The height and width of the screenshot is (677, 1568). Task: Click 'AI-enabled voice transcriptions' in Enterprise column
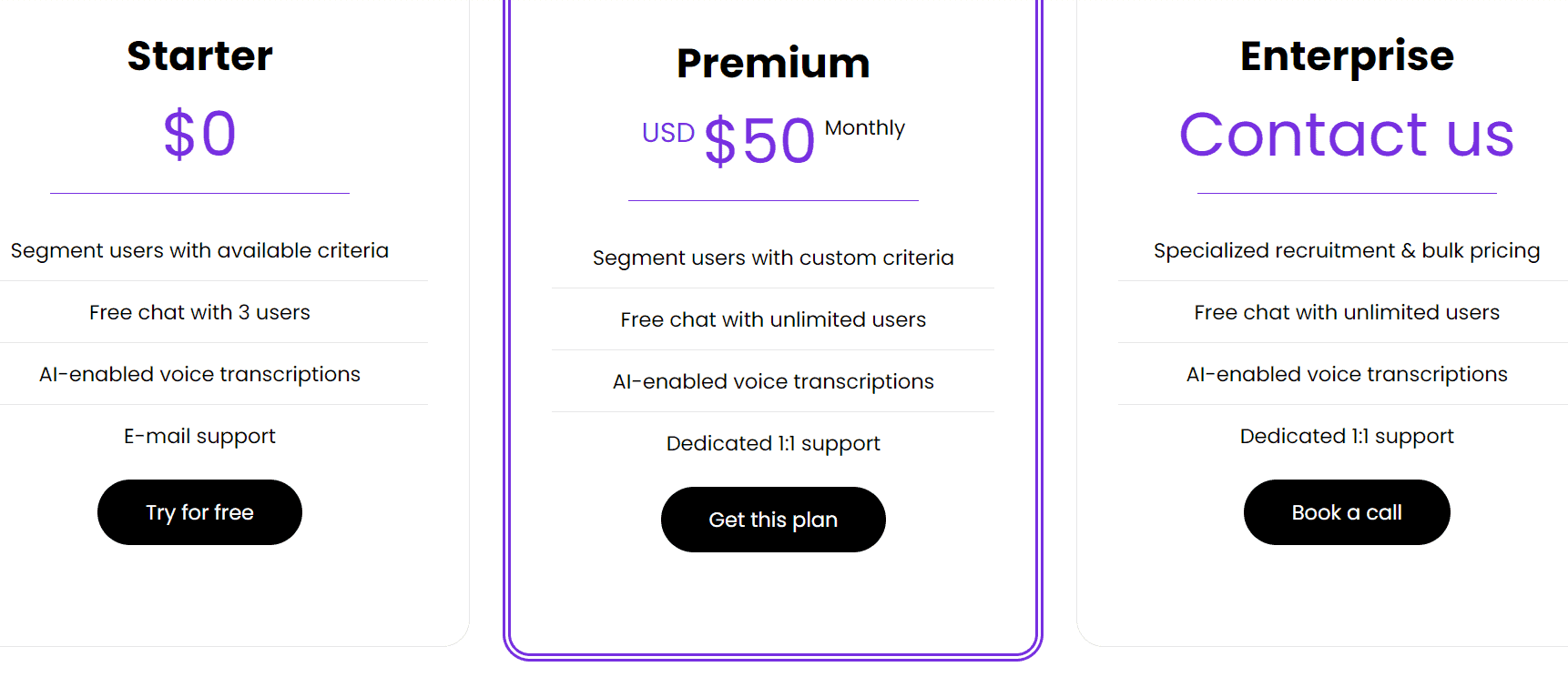tap(1347, 374)
